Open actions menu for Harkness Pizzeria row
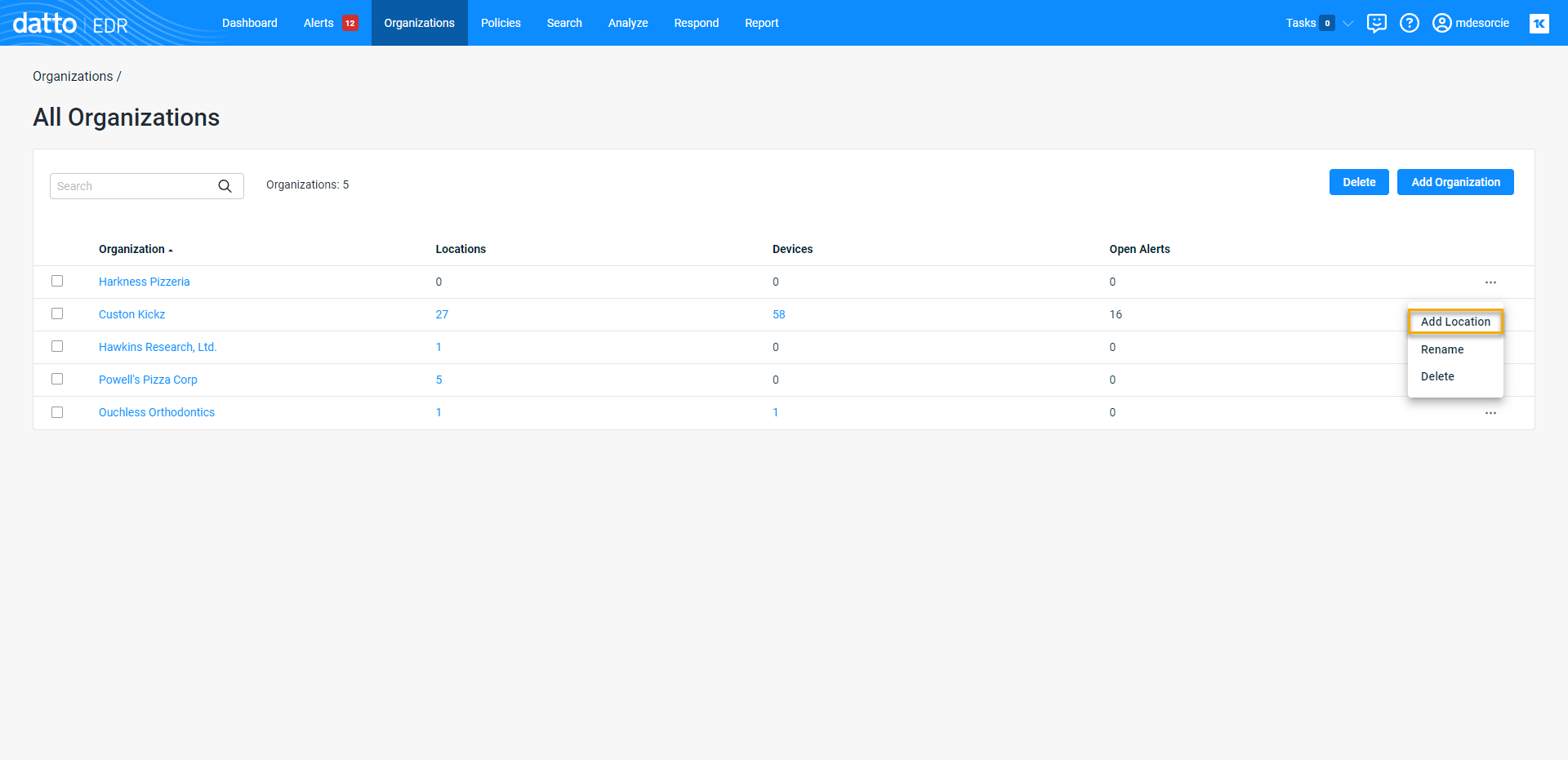 (1490, 282)
